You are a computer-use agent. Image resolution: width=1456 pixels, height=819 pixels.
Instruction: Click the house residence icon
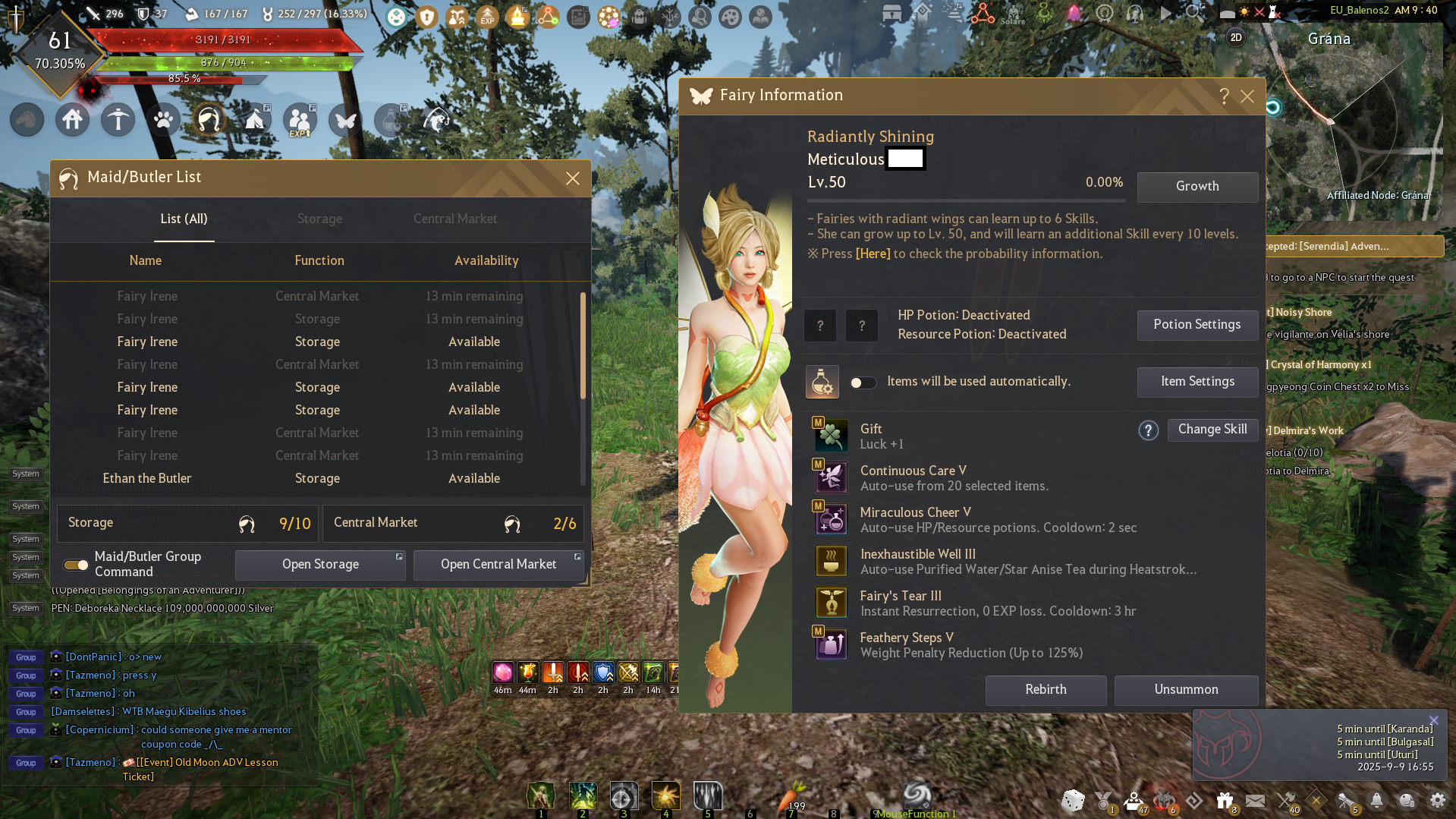tap(73, 120)
